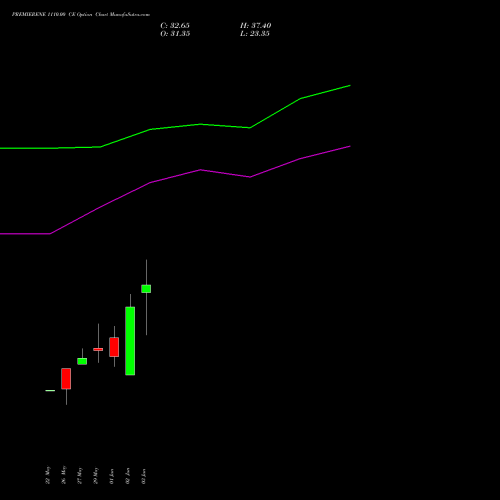Screen dimensions: 500x500
Task: Select the low value L: 23.35
Action: pyautogui.click(x=255, y=34)
